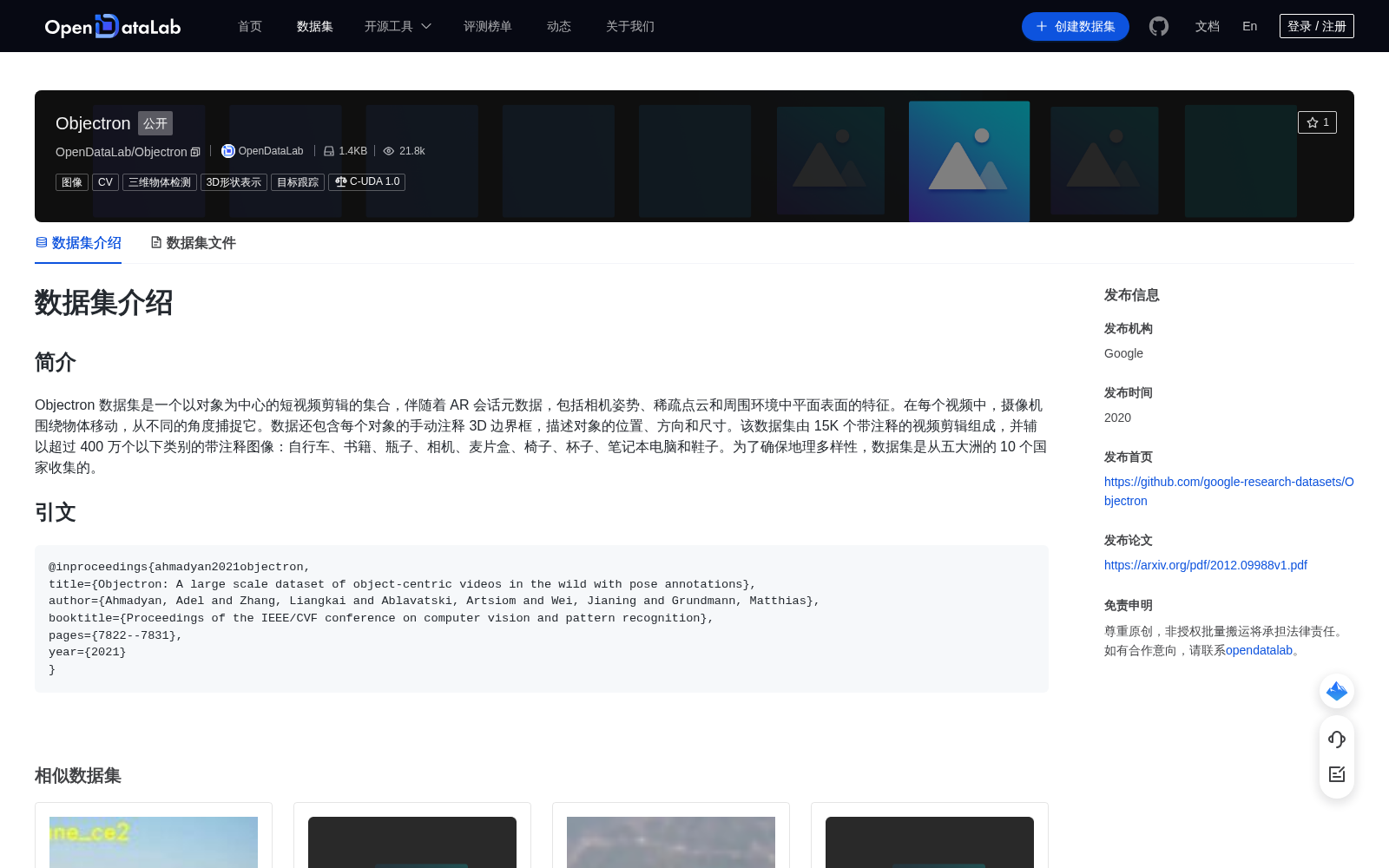Screen dimensions: 1389x868
Task: Click the citation bibtex code block
Action: point(542,618)
